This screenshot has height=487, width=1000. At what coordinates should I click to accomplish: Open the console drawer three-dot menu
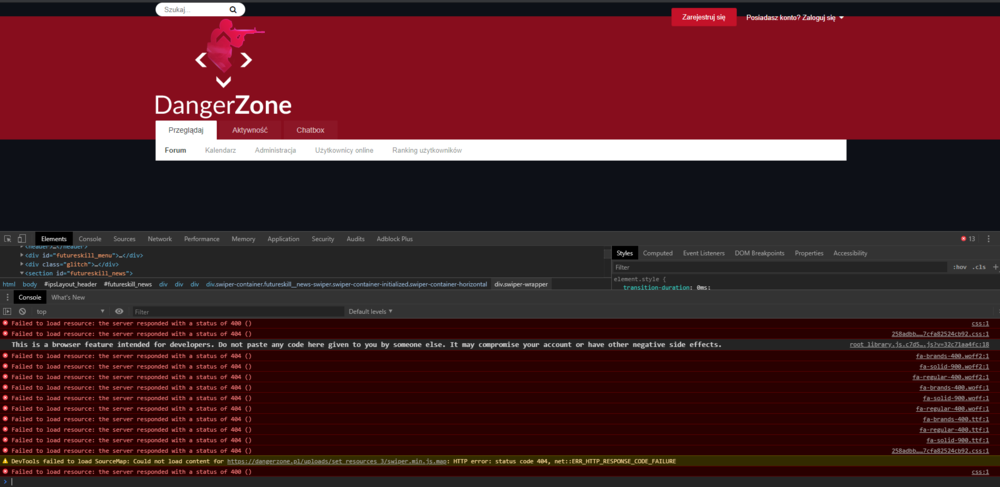[7, 297]
